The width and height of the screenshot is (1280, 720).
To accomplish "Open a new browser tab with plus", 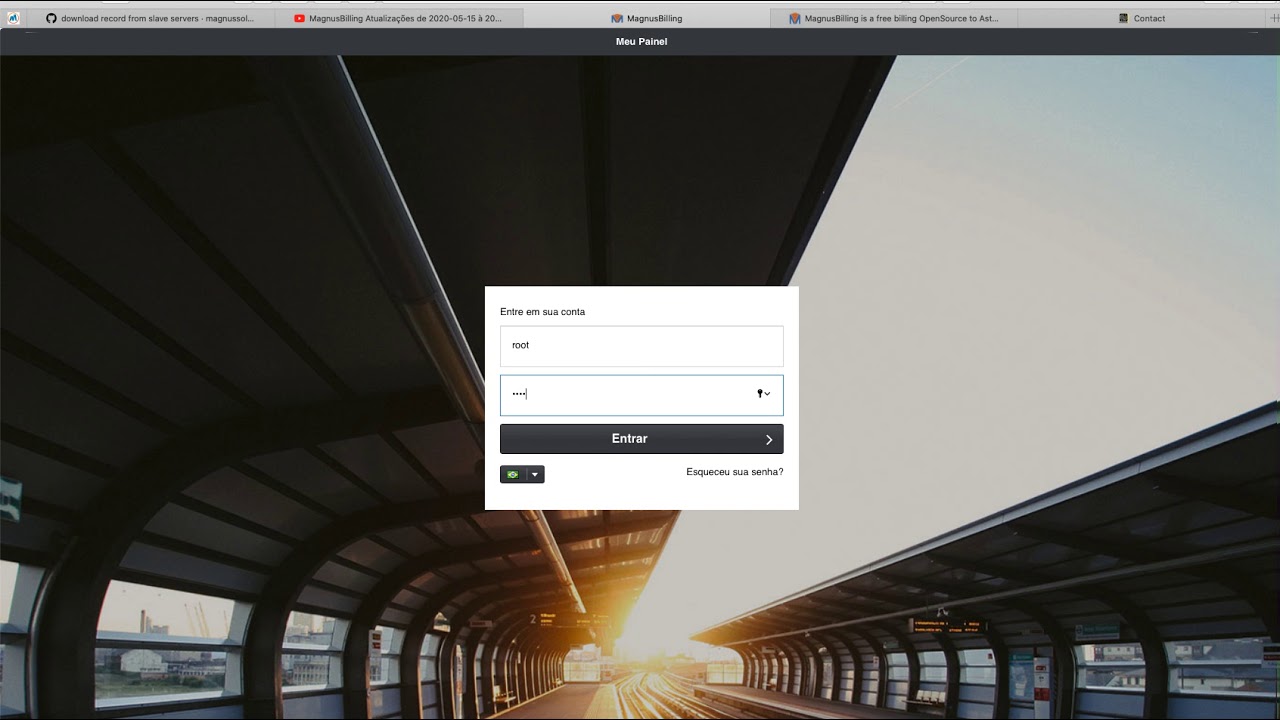I will coord(1272,18).
